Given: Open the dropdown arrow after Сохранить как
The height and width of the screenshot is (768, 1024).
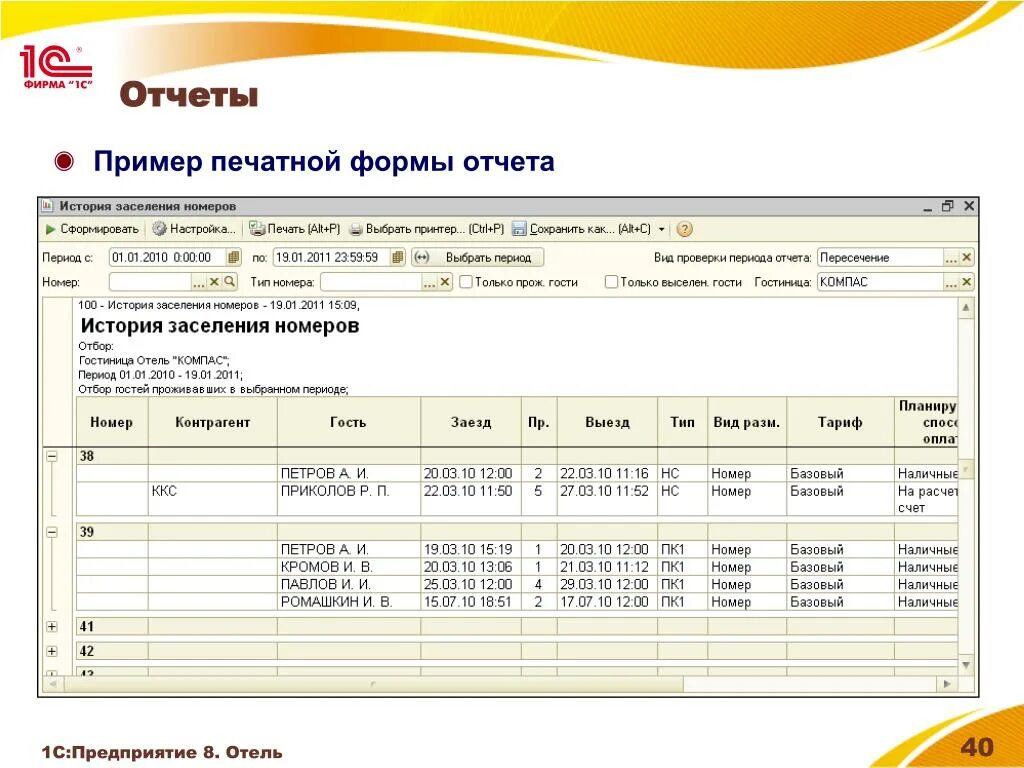Looking at the screenshot, I should pyautogui.click(x=662, y=229).
